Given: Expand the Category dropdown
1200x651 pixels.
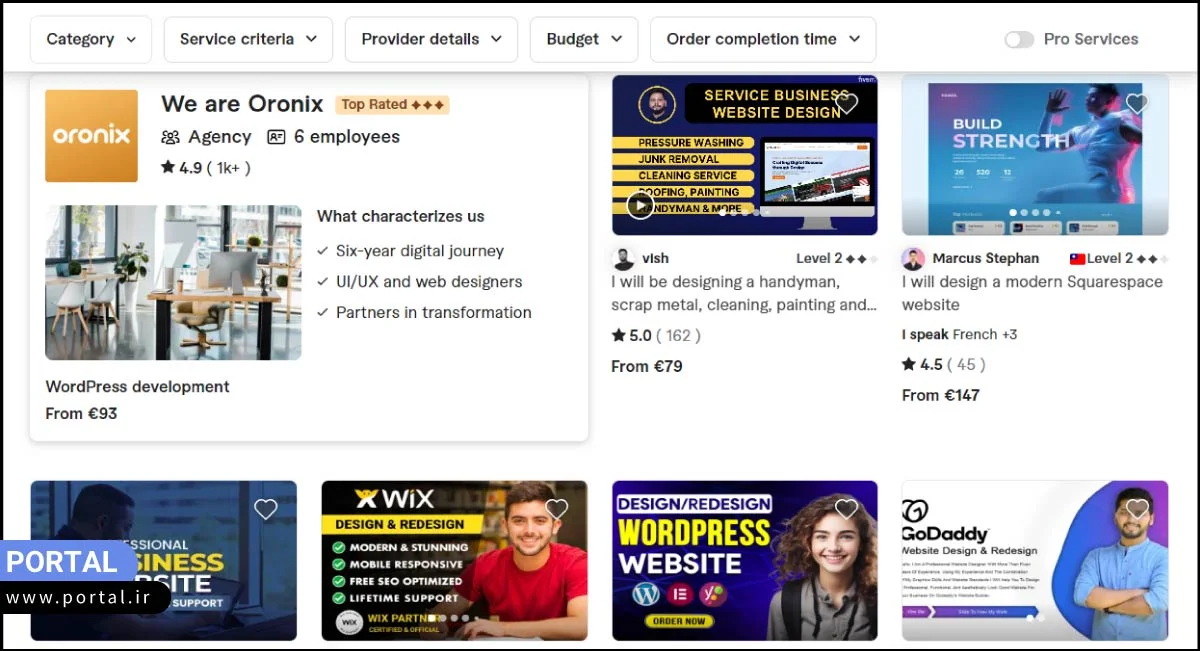Looking at the screenshot, I should [91, 40].
